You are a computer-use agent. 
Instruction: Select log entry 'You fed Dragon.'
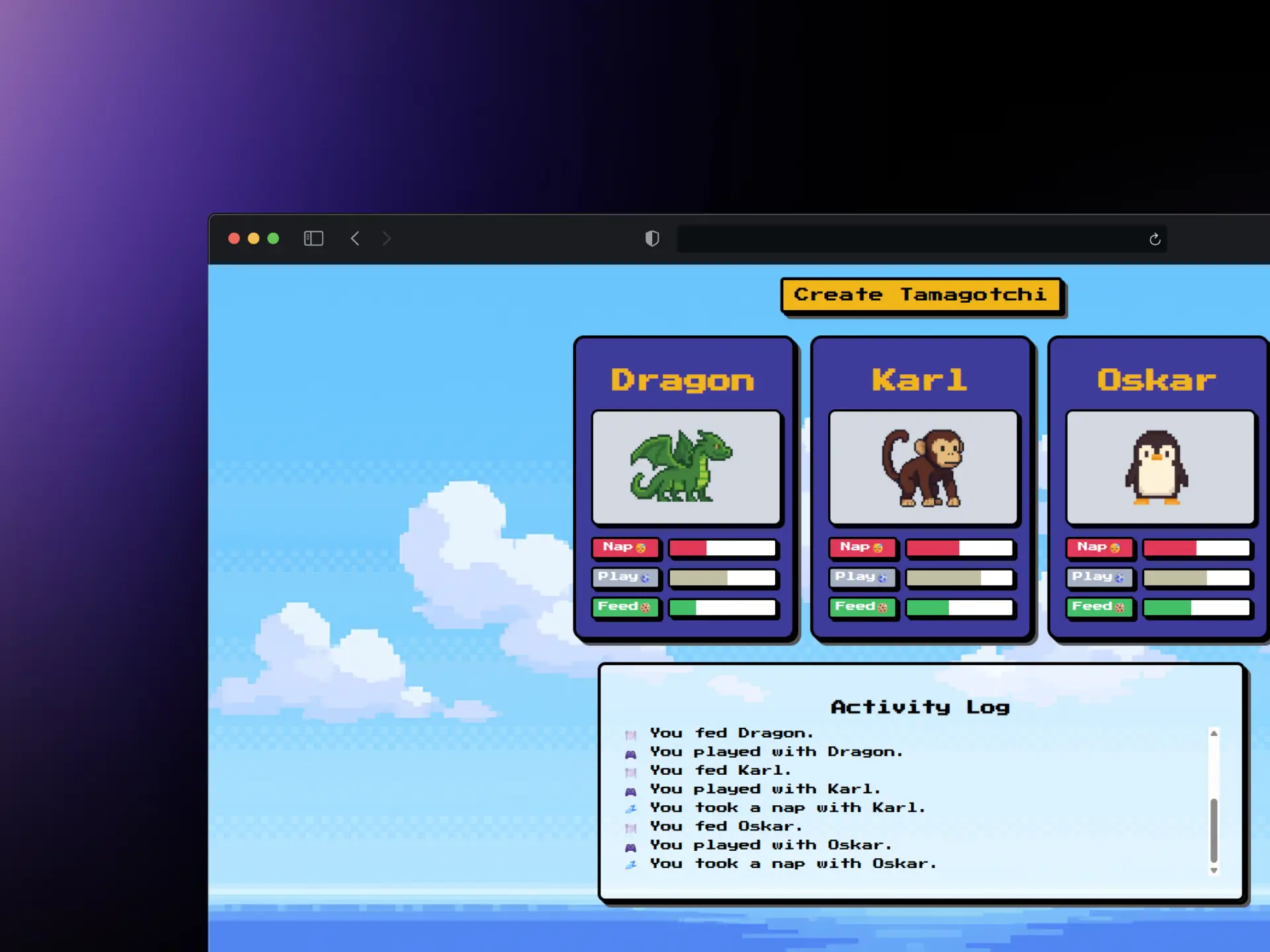(732, 733)
